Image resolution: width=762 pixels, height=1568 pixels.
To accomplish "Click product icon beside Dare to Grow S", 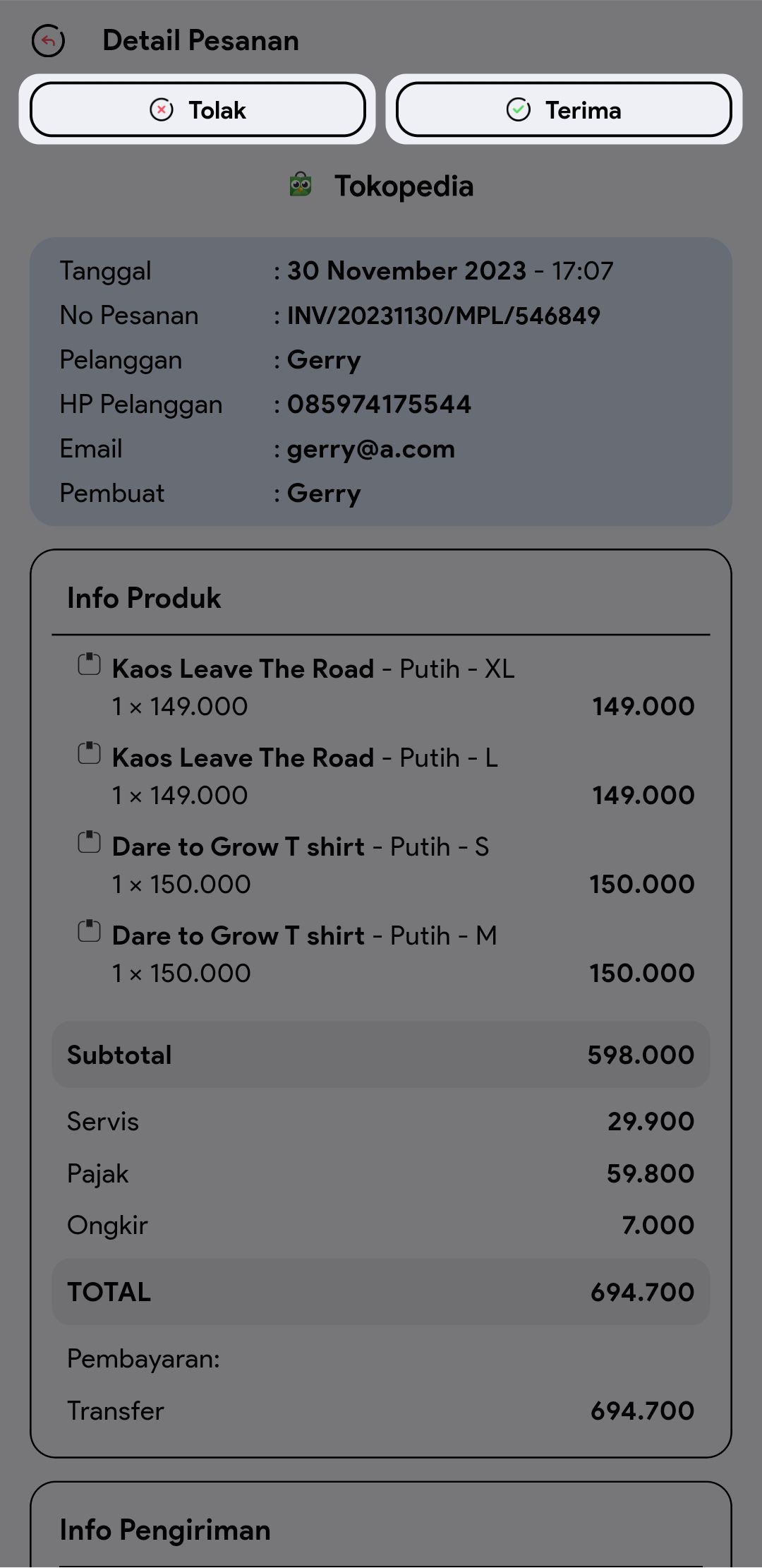I will click(x=89, y=842).
